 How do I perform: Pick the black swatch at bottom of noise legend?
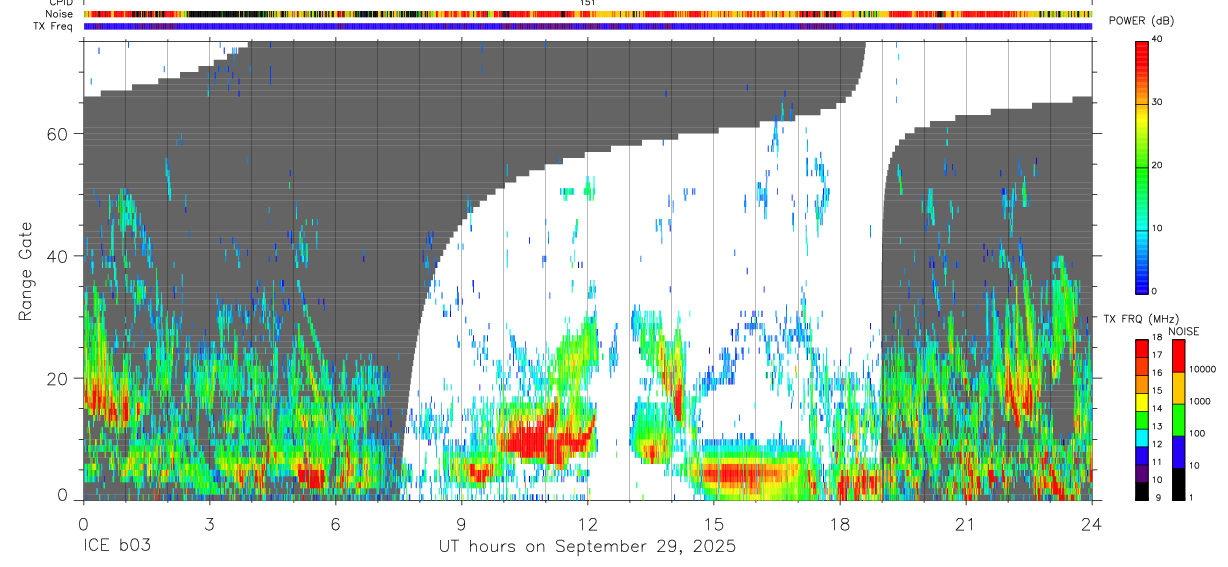tap(1178, 484)
